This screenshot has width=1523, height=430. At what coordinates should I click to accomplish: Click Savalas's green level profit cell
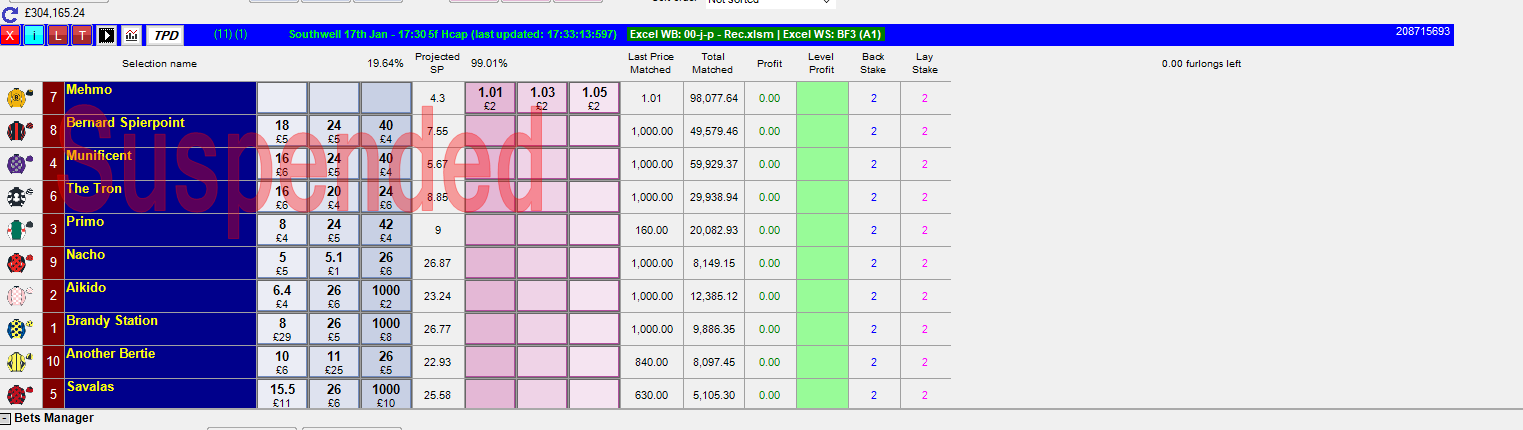(x=822, y=395)
